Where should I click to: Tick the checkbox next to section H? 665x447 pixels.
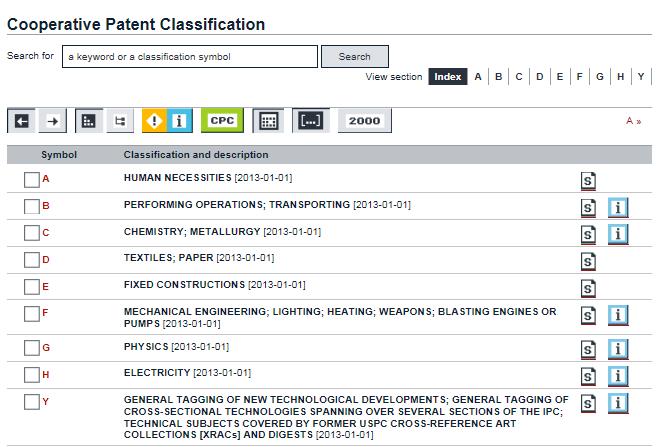(x=32, y=375)
